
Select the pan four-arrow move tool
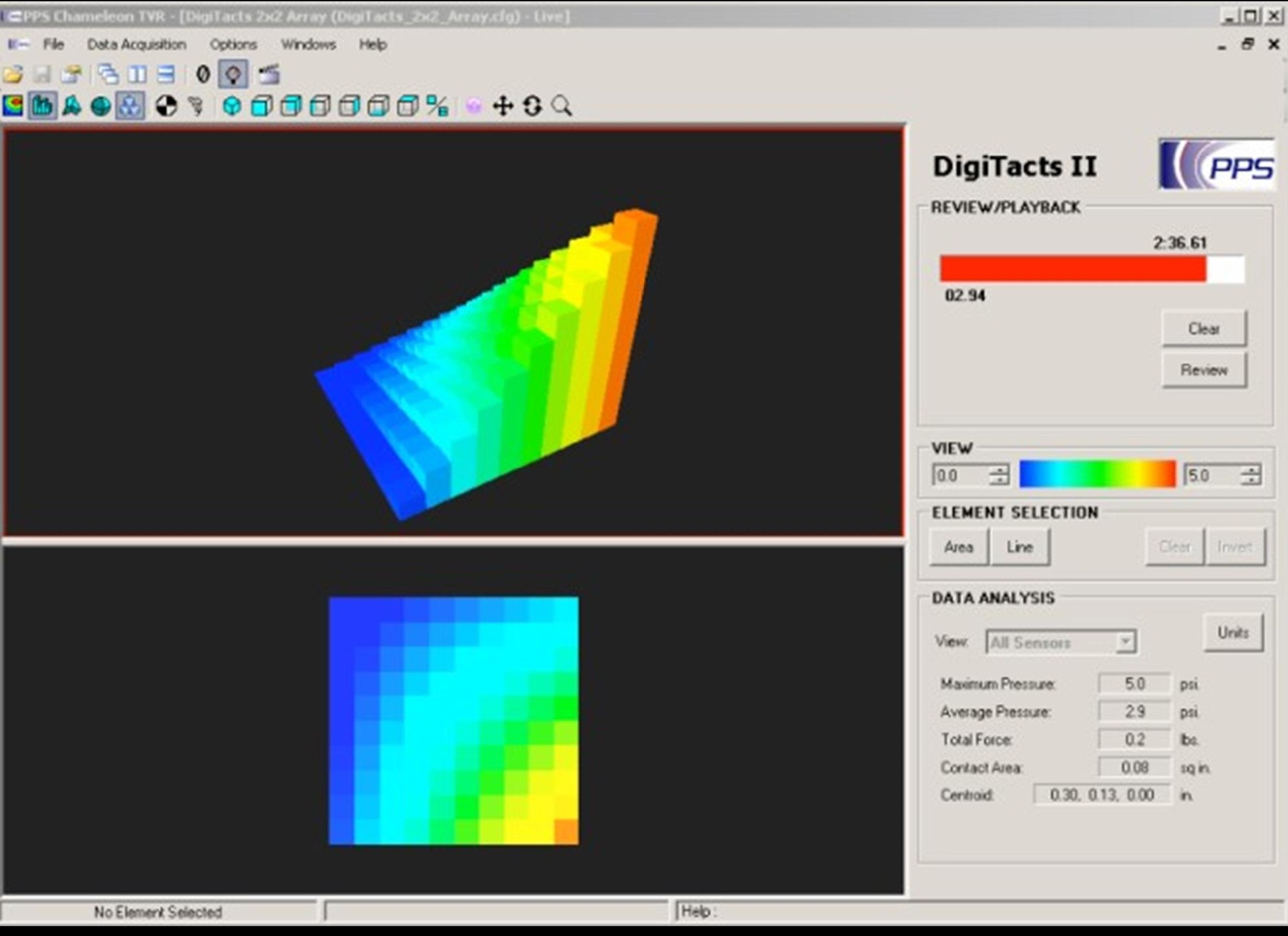point(503,106)
